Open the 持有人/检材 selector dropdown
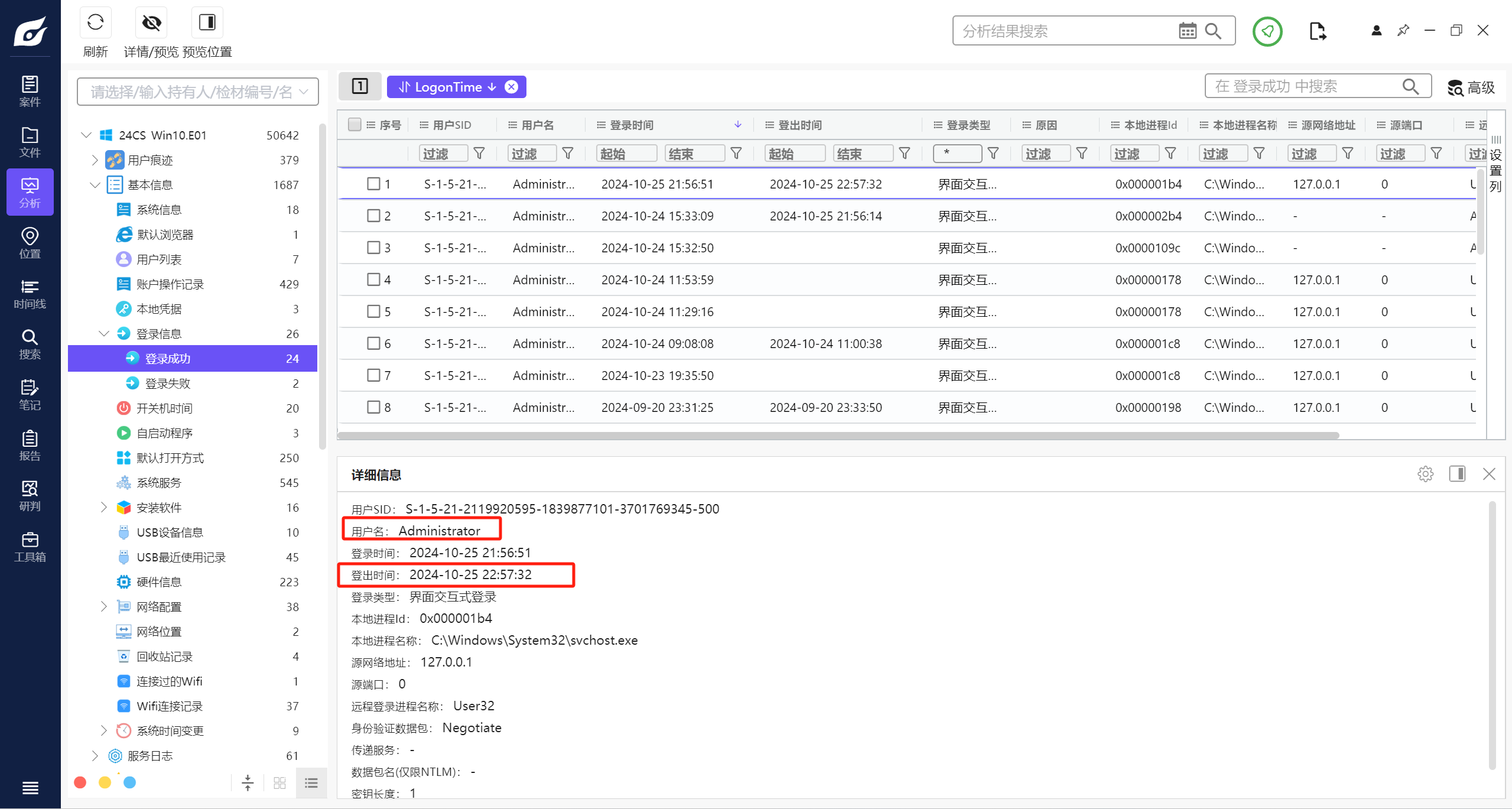Viewport: 1512px width, 809px height. (x=197, y=92)
